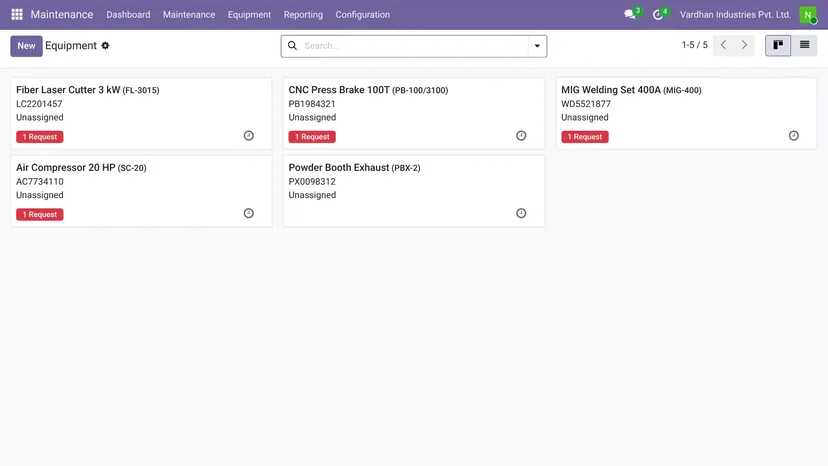Click the Equipment breadcrumb title
828x466 pixels.
(x=71, y=46)
